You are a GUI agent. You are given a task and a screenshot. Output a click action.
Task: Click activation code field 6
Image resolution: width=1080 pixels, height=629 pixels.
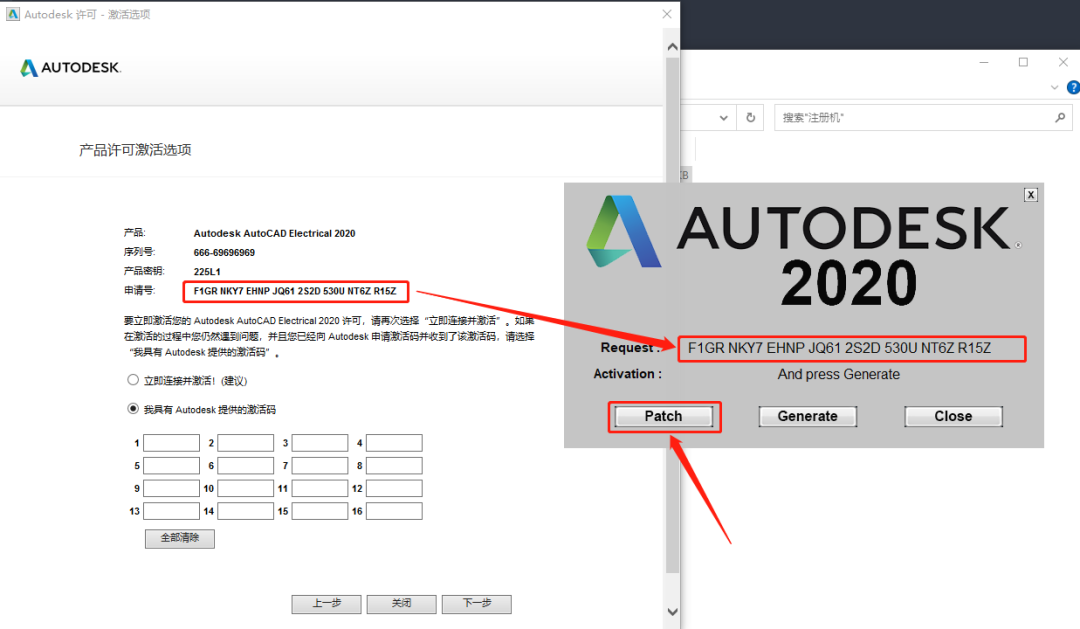(246, 466)
